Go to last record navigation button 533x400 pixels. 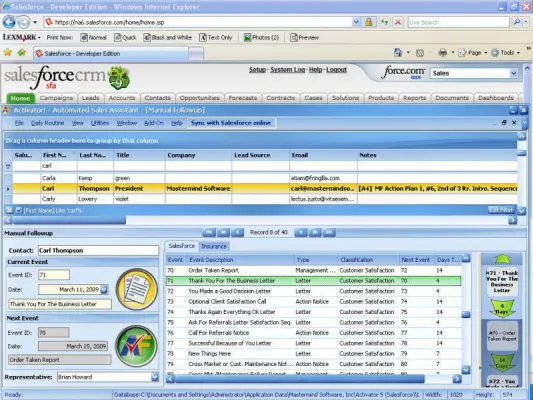coord(329,232)
